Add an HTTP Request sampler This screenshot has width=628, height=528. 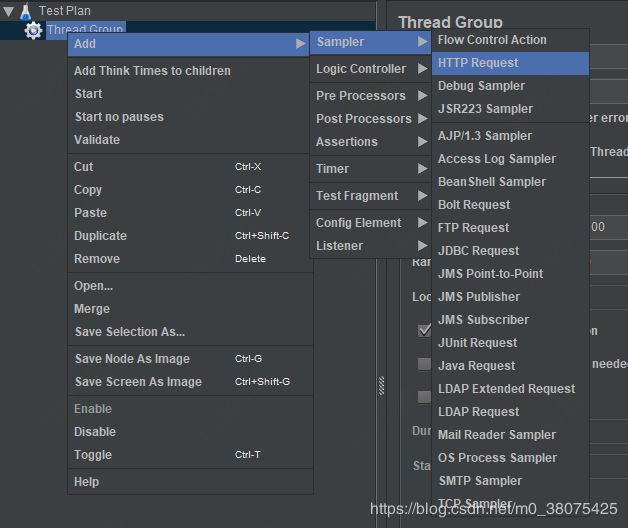tap(510, 63)
